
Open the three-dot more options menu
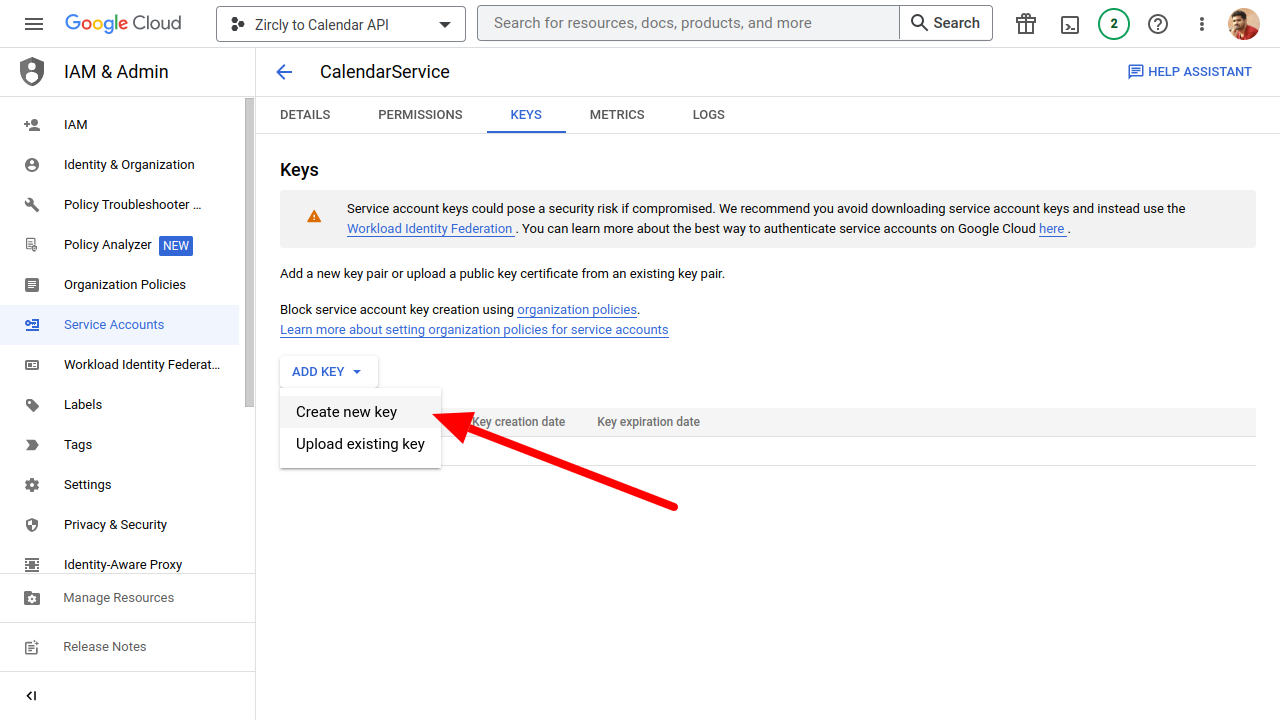point(1202,24)
